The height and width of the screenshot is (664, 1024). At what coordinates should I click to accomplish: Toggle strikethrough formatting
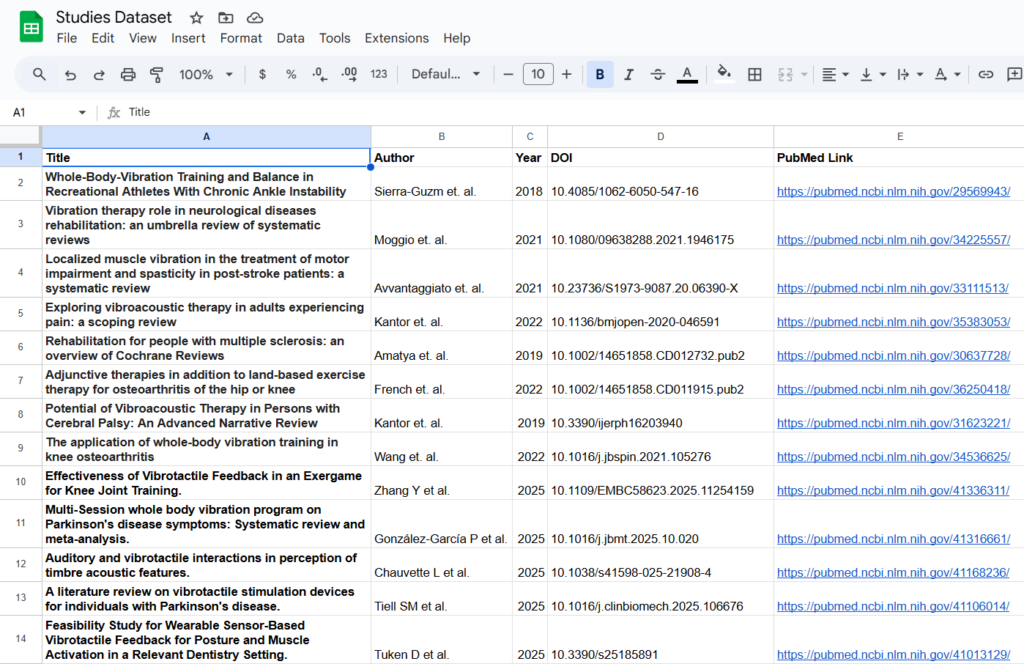point(658,74)
